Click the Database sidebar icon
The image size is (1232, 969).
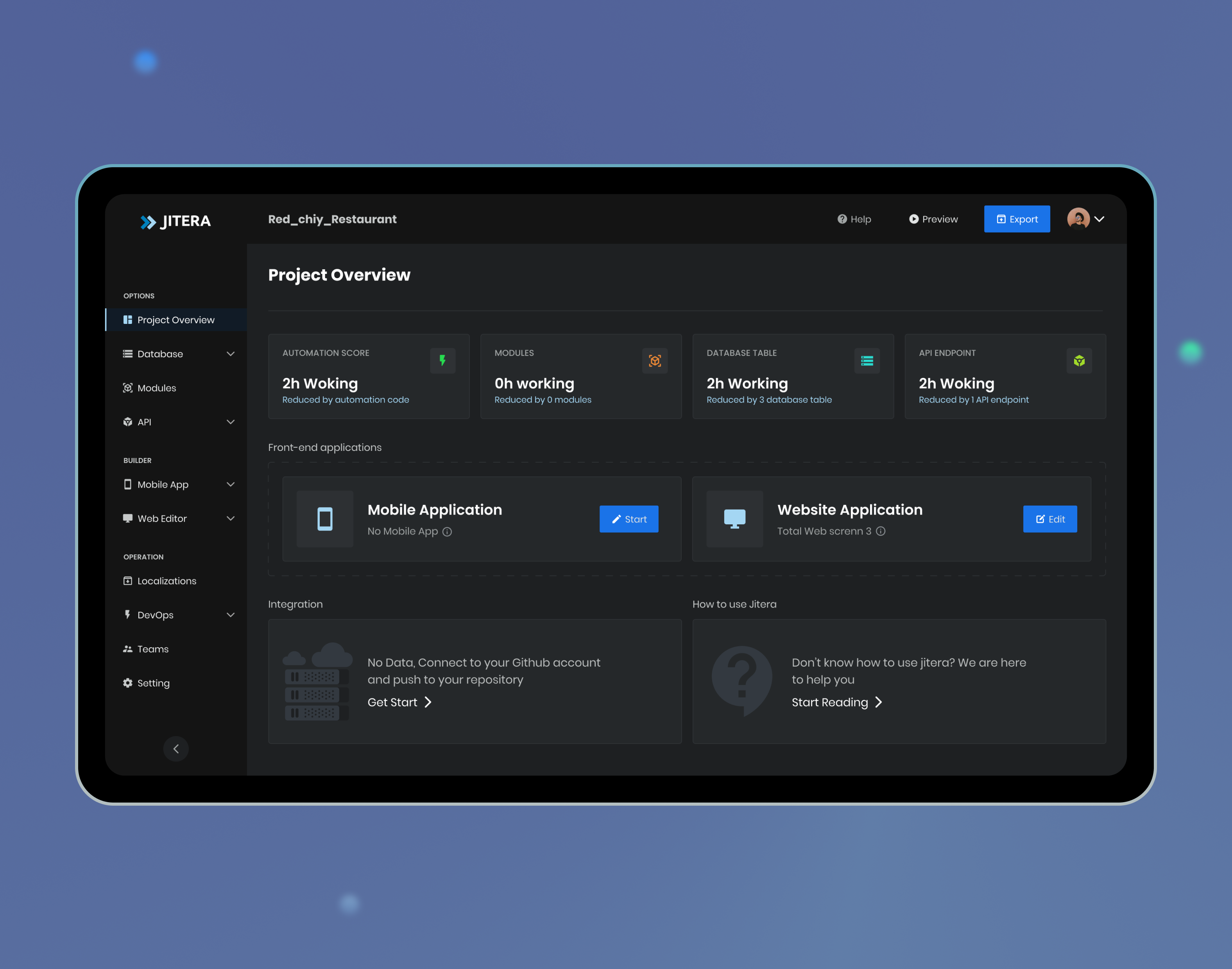coord(128,354)
